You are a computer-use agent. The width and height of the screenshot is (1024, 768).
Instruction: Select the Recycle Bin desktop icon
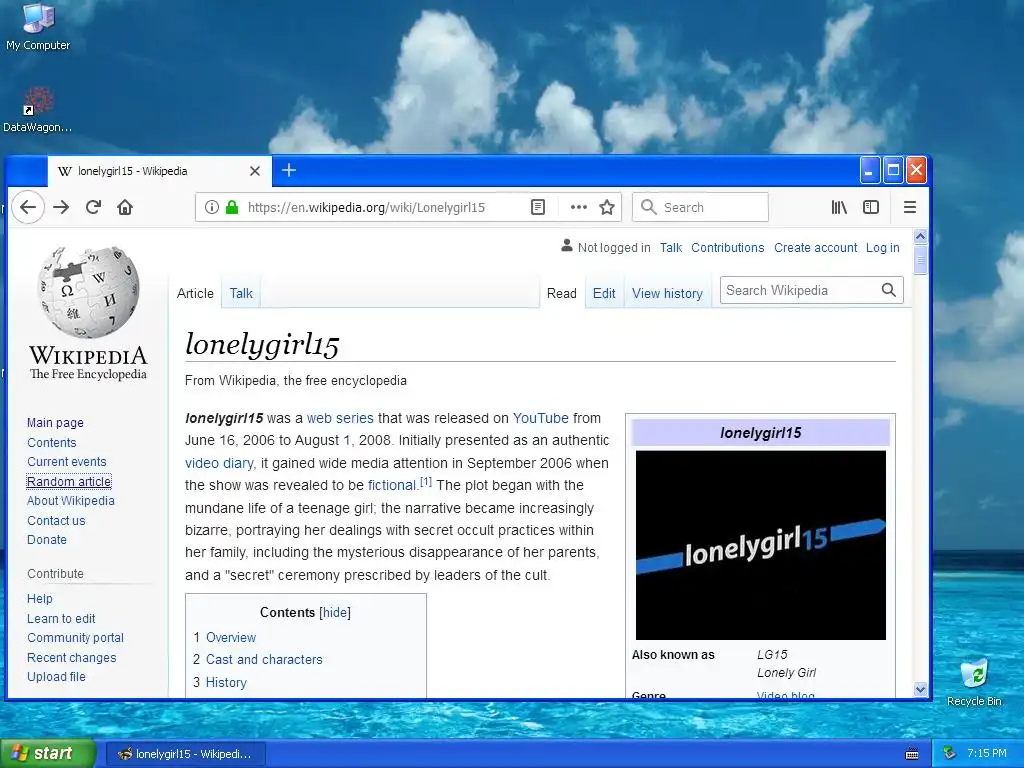point(974,683)
